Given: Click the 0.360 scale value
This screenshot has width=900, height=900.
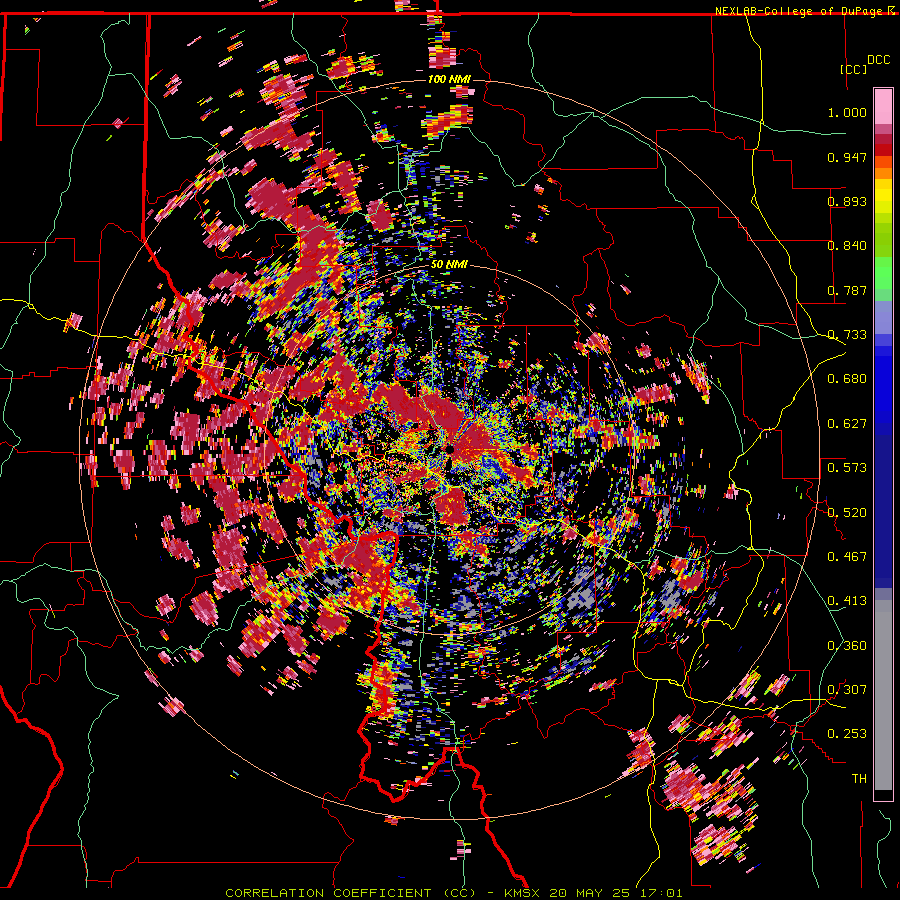Looking at the screenshot, I should tap(847, 646).
